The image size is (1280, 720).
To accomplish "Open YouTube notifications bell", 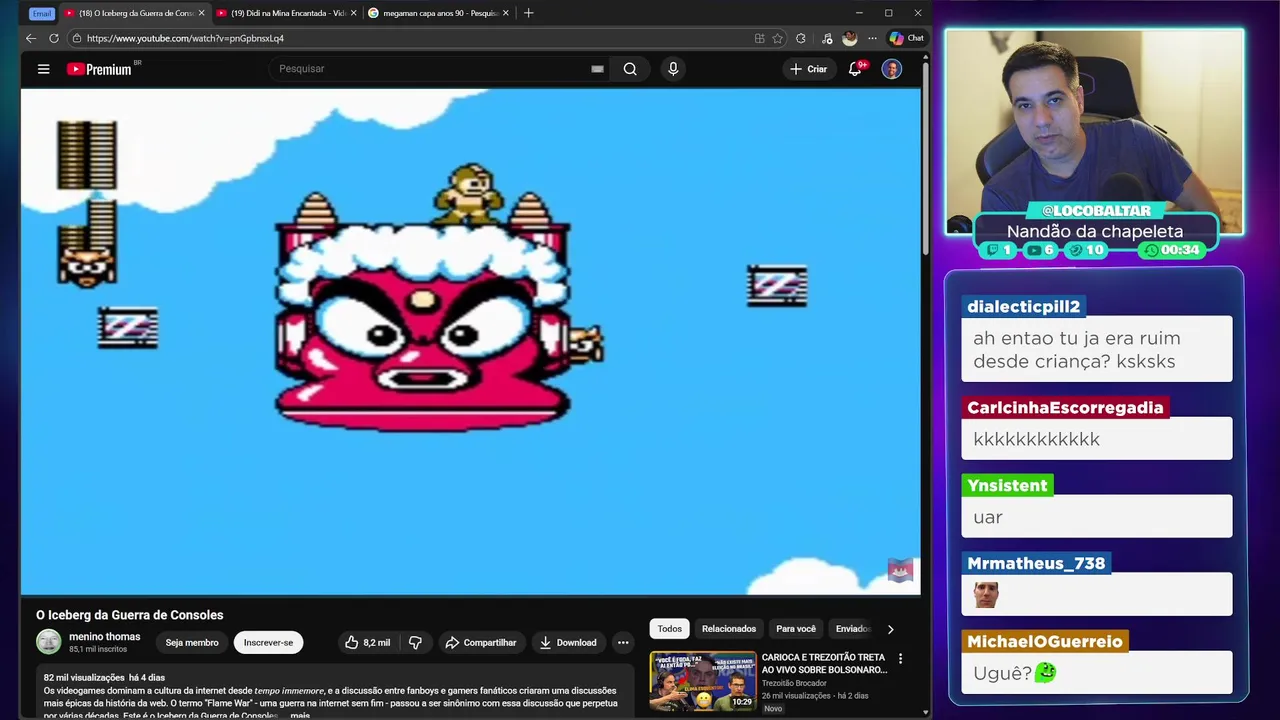I will point(855,69).
